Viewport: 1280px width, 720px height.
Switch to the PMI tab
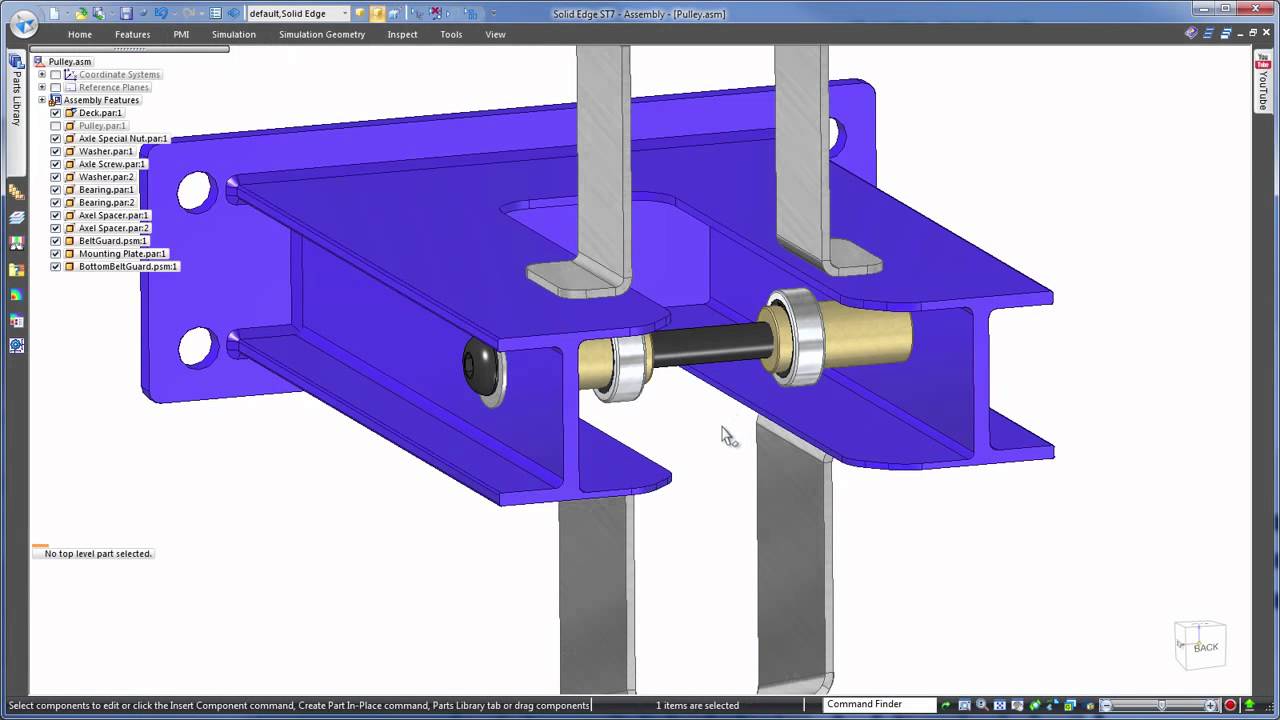[181, 35]
